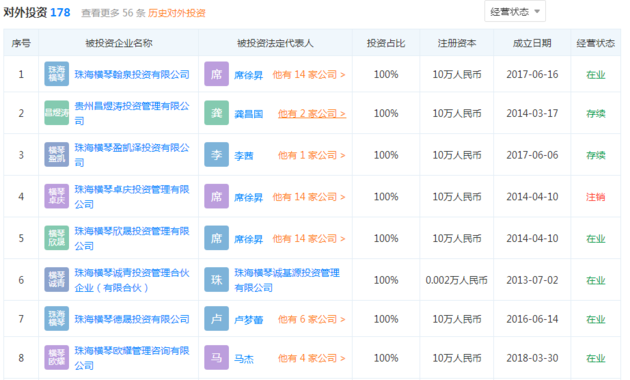Open legal representative 卢梦蕾 profile
The image size is (630, 380).
(249, 320)
